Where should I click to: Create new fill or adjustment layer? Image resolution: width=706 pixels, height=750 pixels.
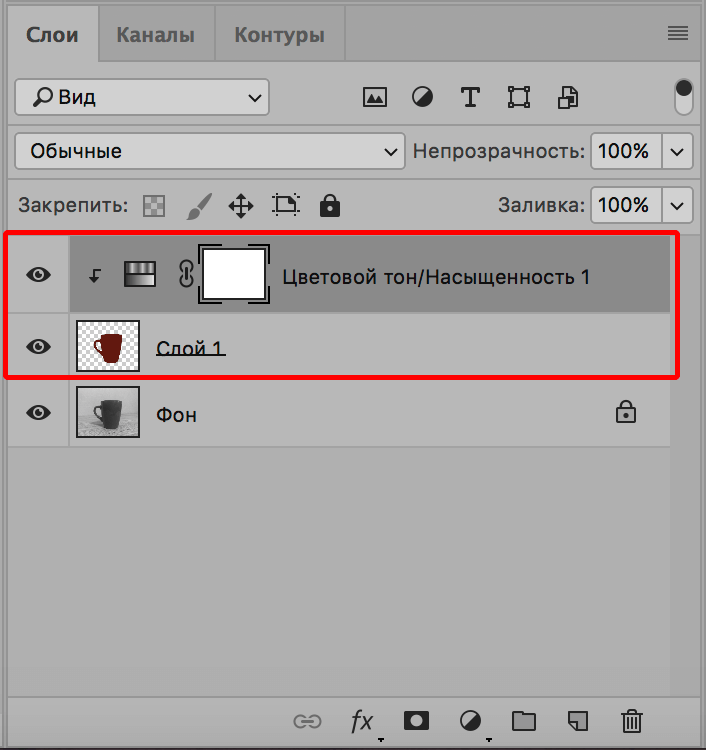[470, 720]
